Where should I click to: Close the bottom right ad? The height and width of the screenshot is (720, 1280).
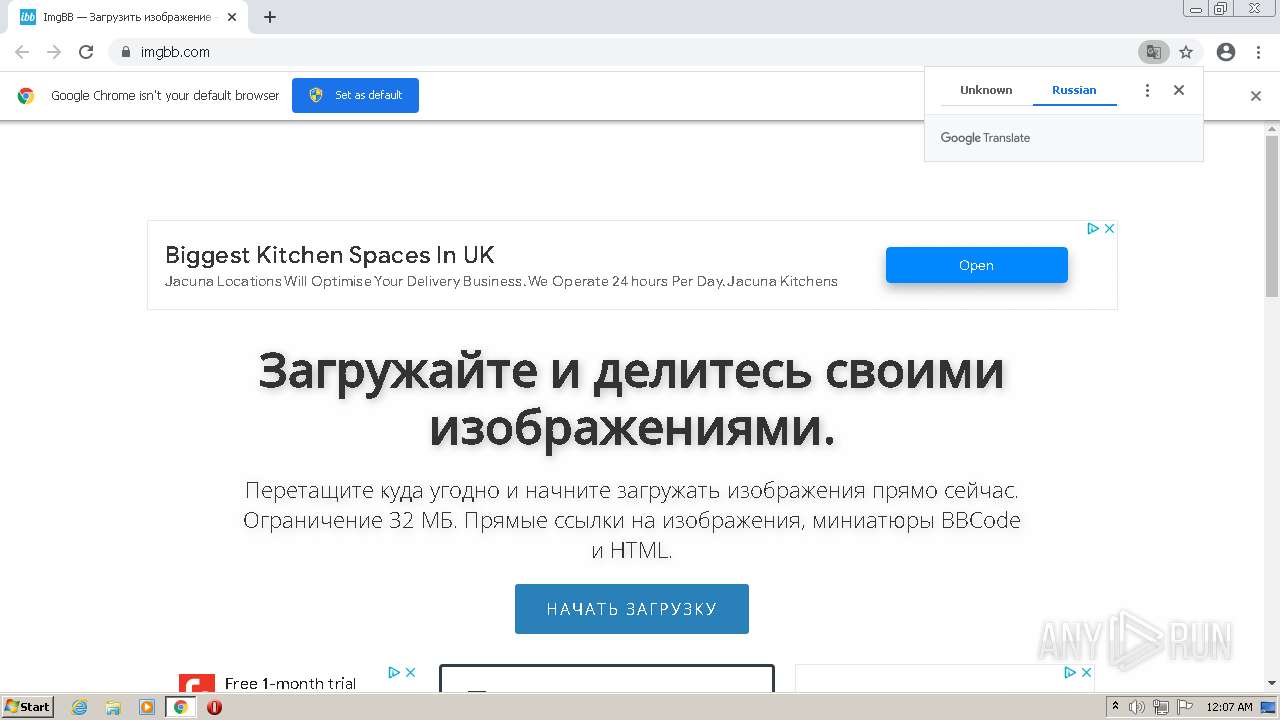click(x=1086, y=673)
